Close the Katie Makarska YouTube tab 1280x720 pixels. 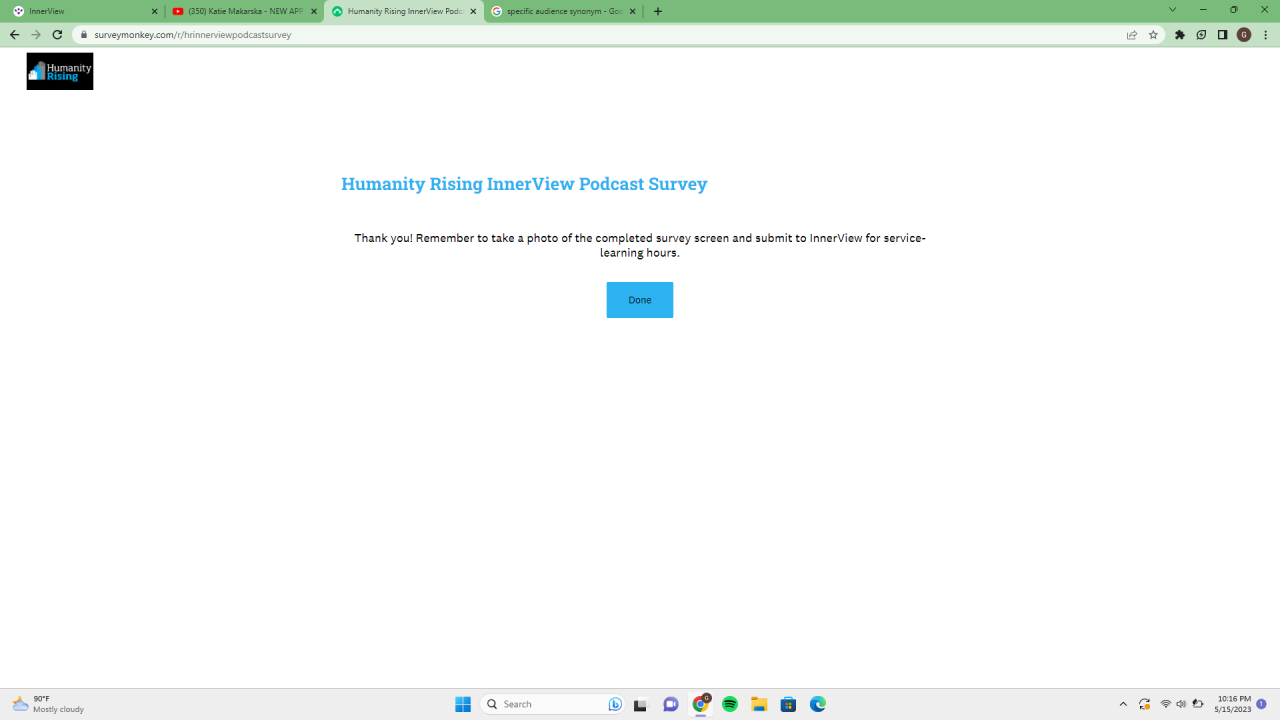[313, 11]
